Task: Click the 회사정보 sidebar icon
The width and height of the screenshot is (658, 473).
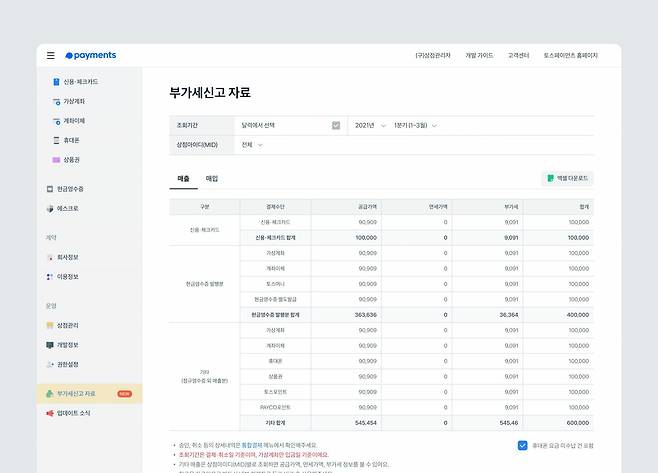Action: (x=50, y=257)
